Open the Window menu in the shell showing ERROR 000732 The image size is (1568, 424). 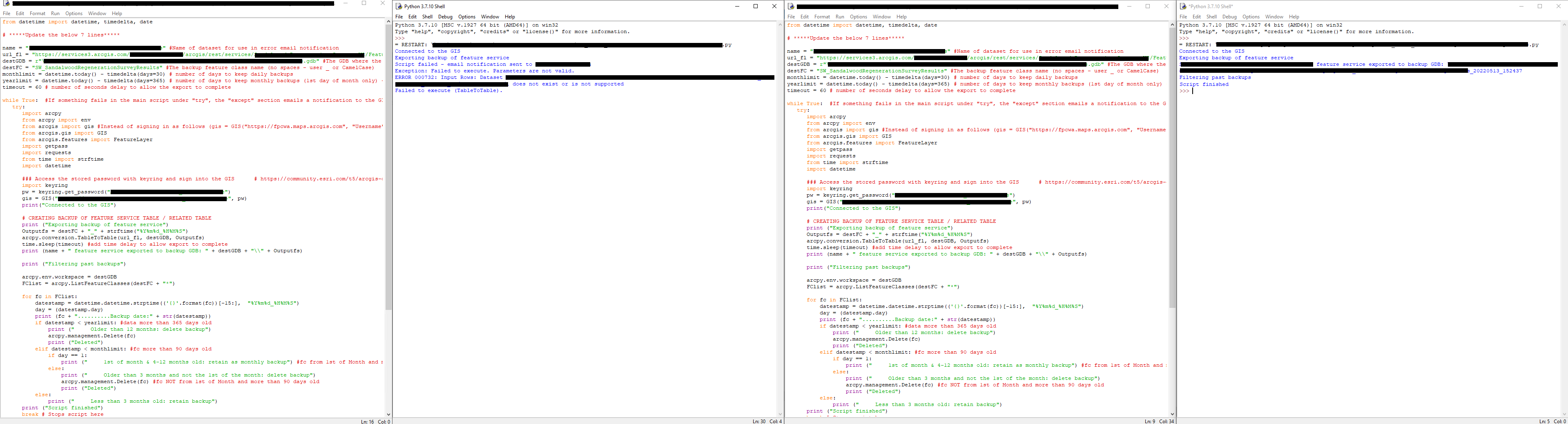pyautogui.click(x=490, y=17)
